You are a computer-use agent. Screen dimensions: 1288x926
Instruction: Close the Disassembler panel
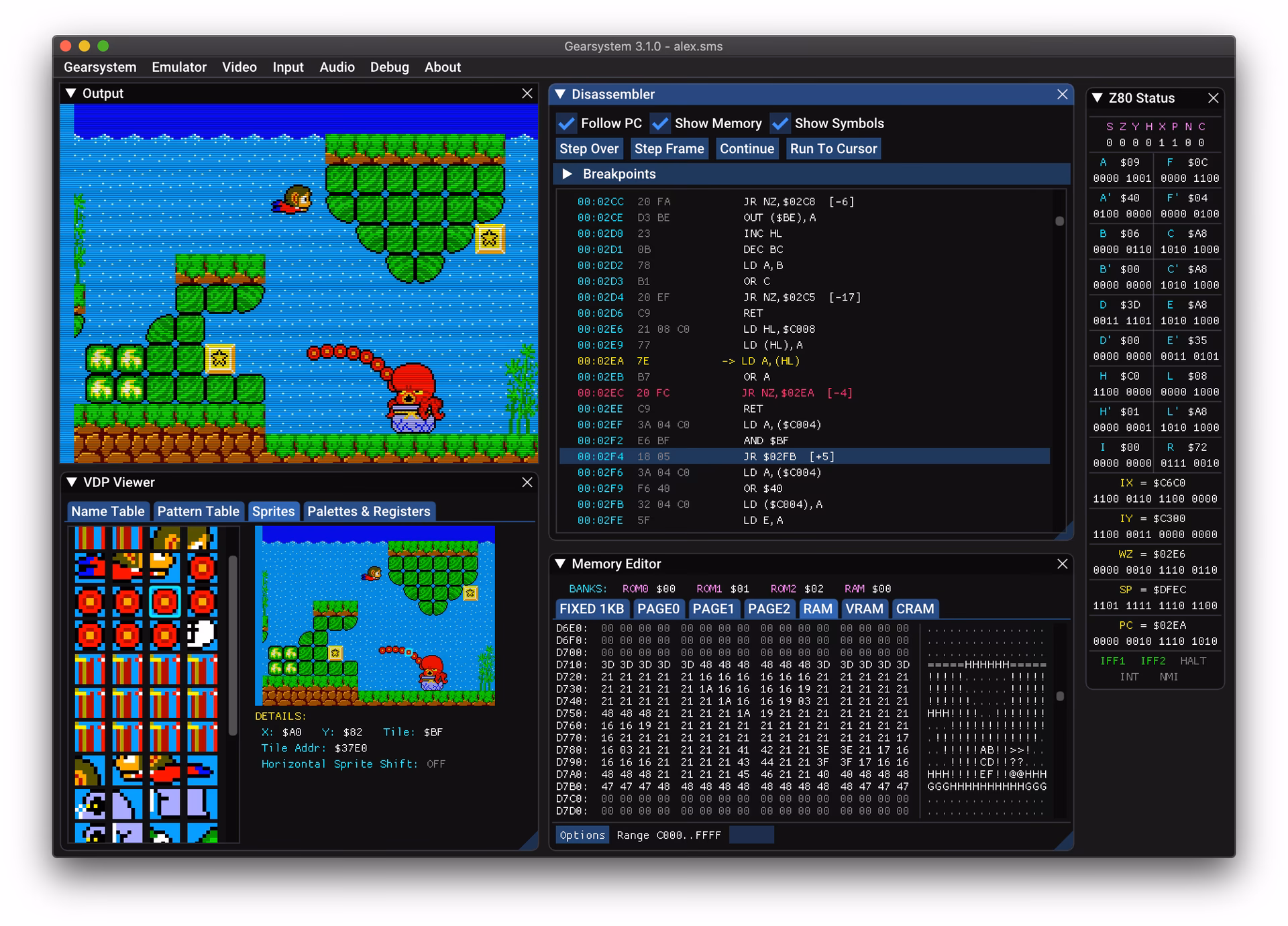point(1062,94)
